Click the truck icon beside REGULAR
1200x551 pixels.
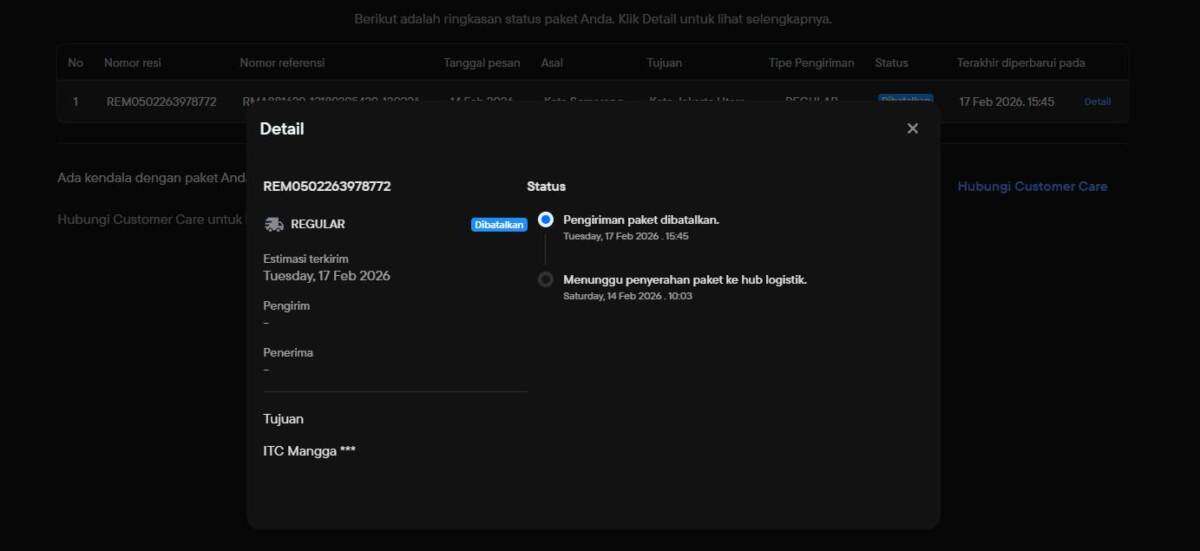click(274, 224)
